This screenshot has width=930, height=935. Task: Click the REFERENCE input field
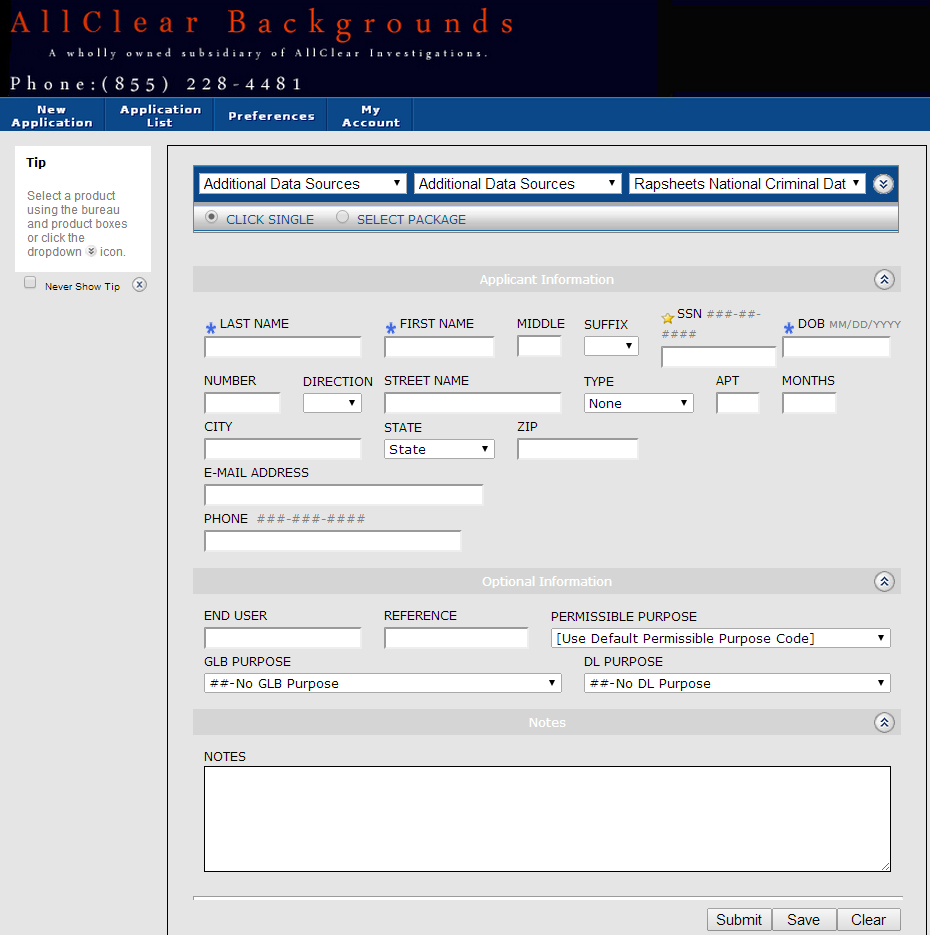tap(456, 638)
